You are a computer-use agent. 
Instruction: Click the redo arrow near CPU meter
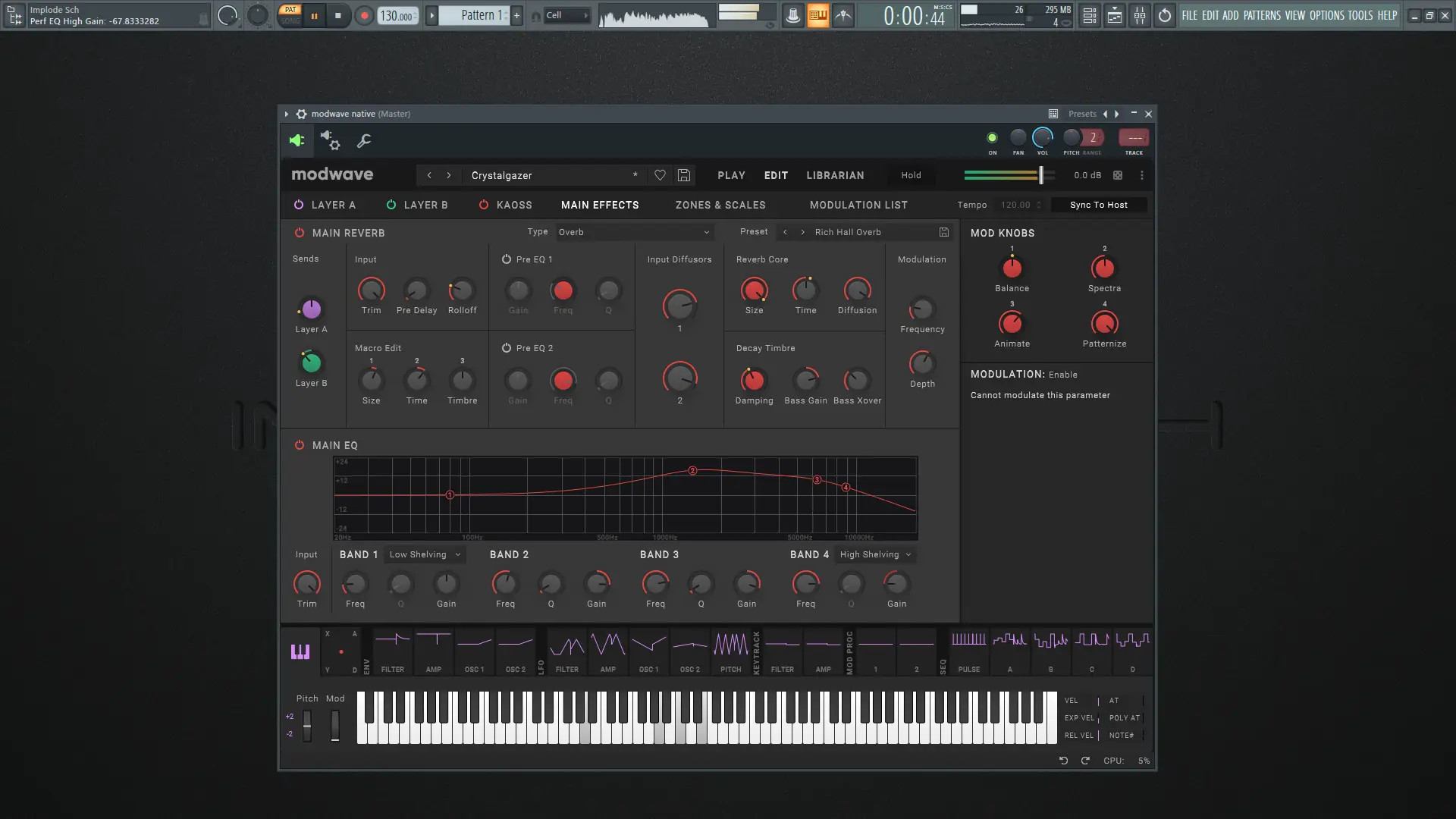(1085, 761)
